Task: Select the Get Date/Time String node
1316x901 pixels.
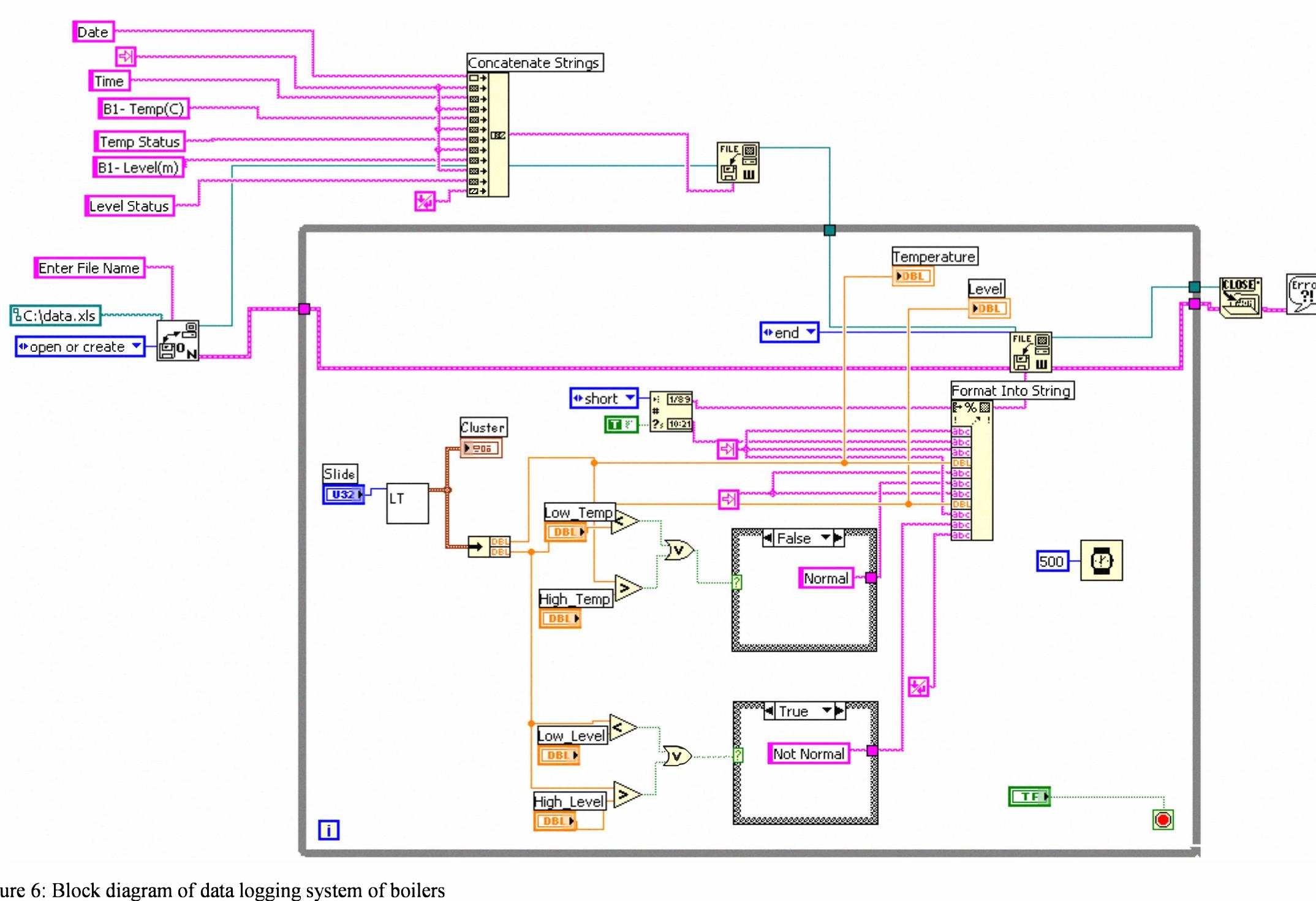Action: pos(671,411)
